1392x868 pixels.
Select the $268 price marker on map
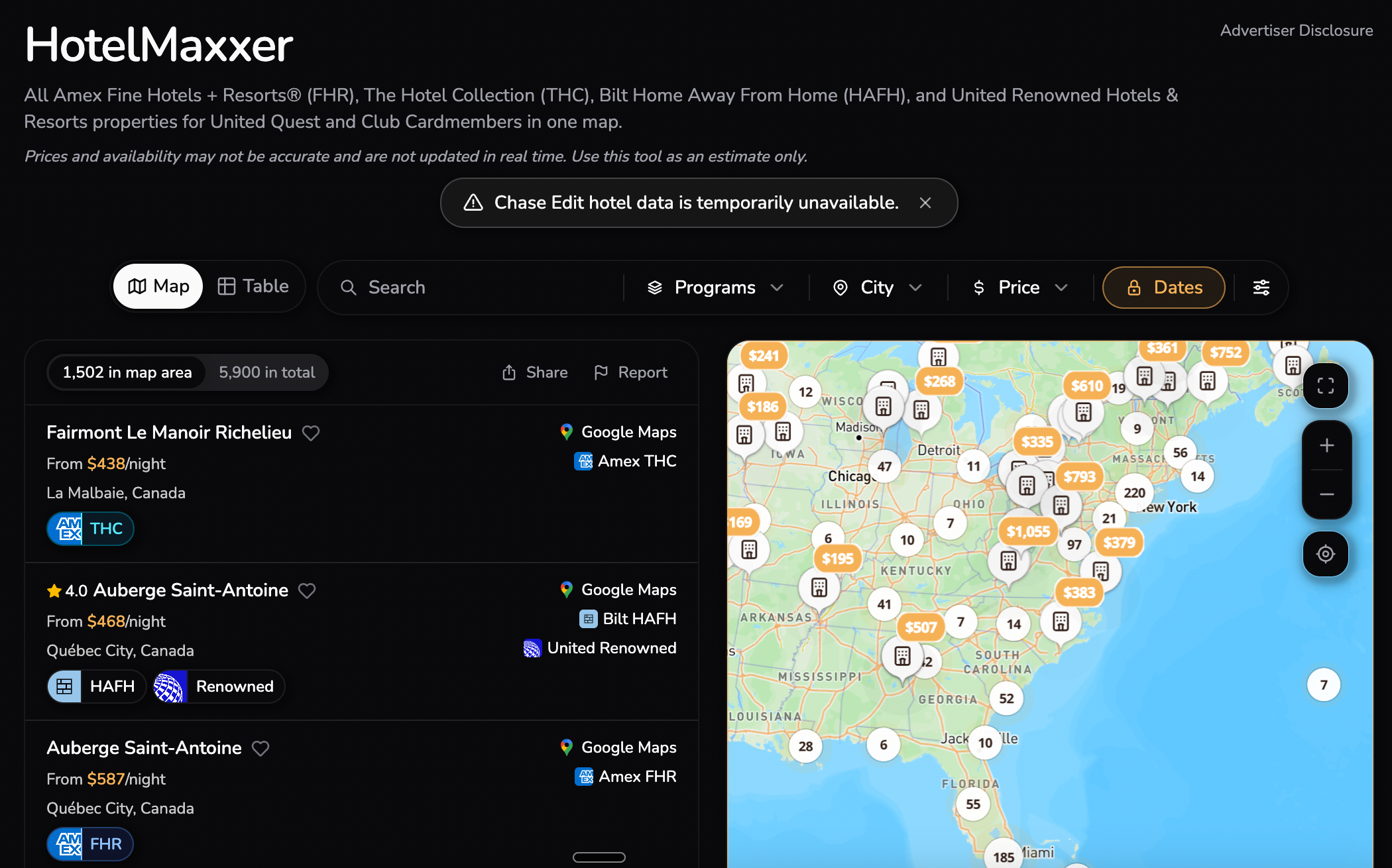click(940, 382)
